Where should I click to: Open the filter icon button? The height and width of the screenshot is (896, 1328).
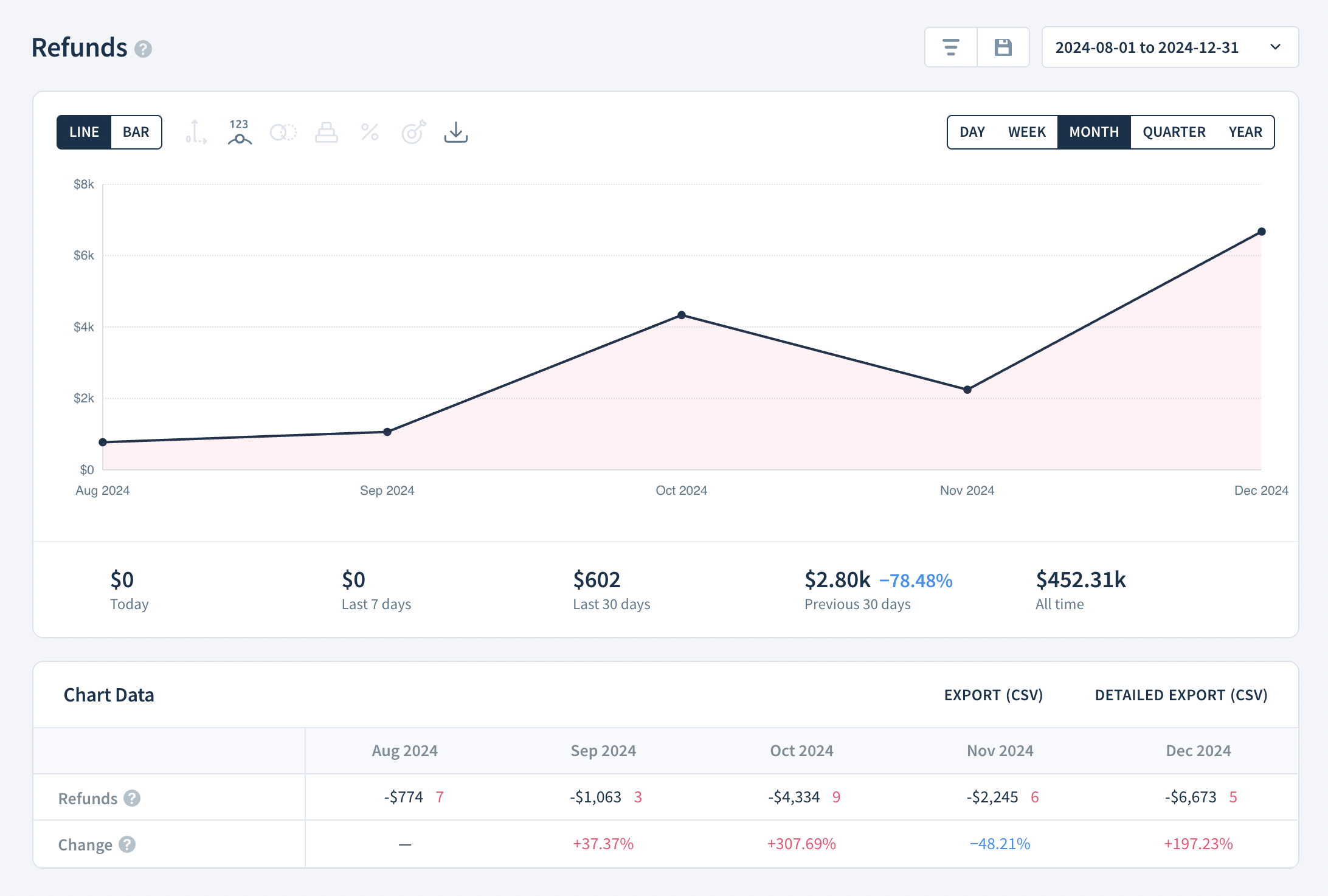click(x=950, y=47)
